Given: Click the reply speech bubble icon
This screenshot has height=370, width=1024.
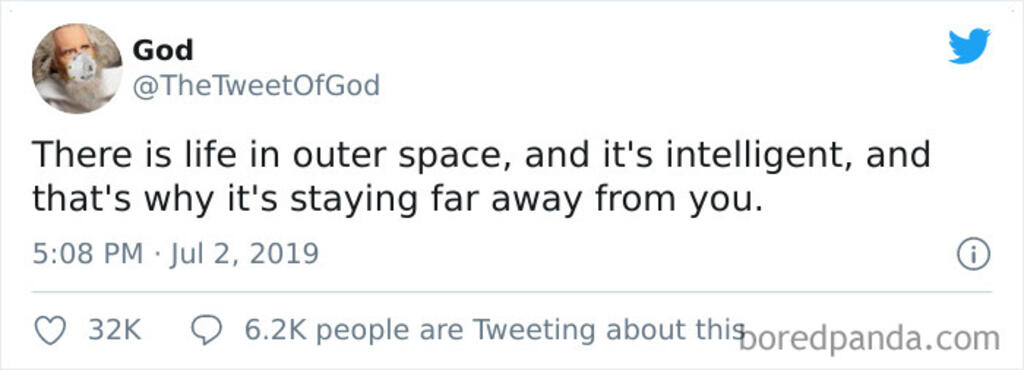Looking at the screenshot, I should pyautogui.click(x=206, y=331).
